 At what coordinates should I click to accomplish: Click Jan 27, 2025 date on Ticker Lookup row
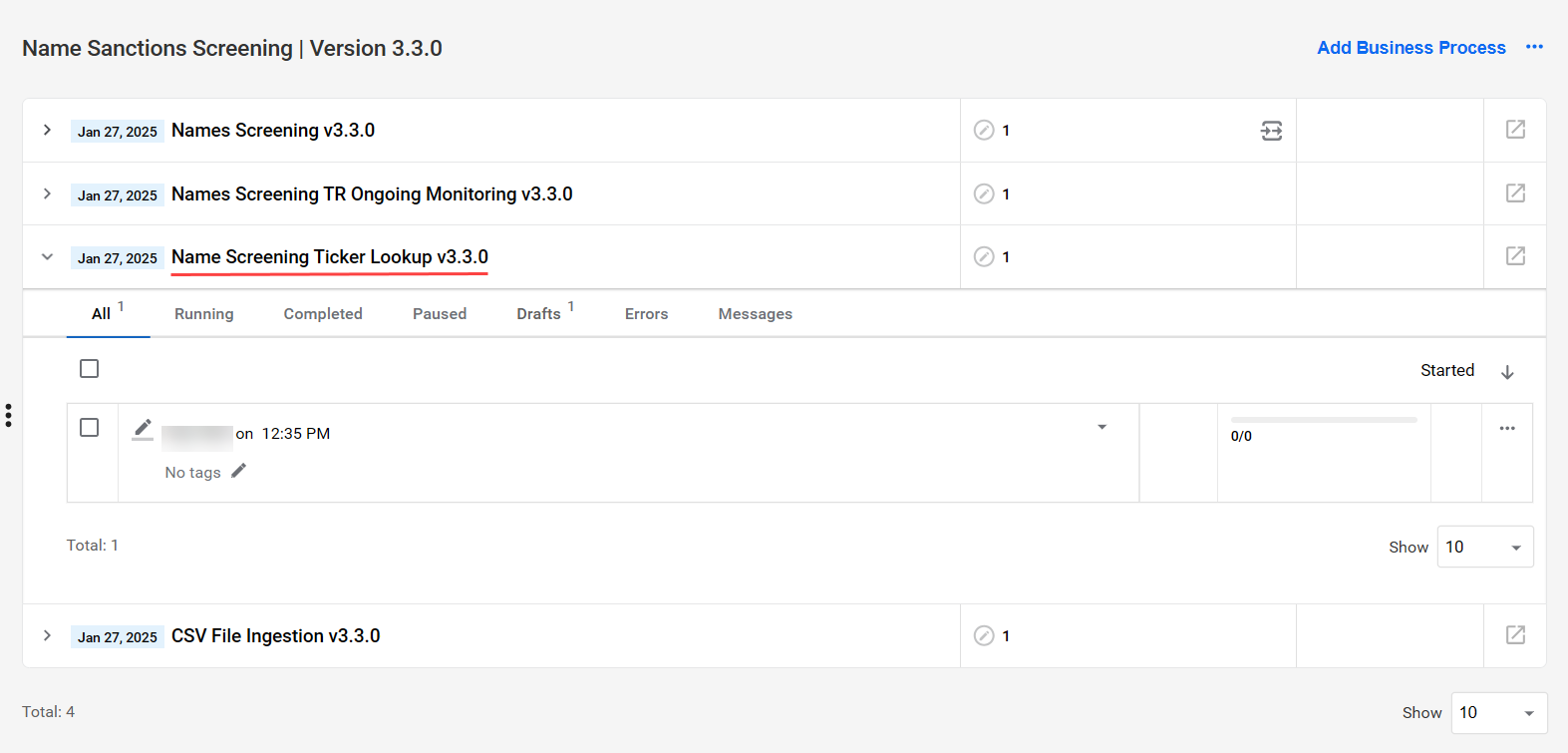pos(118,257)
